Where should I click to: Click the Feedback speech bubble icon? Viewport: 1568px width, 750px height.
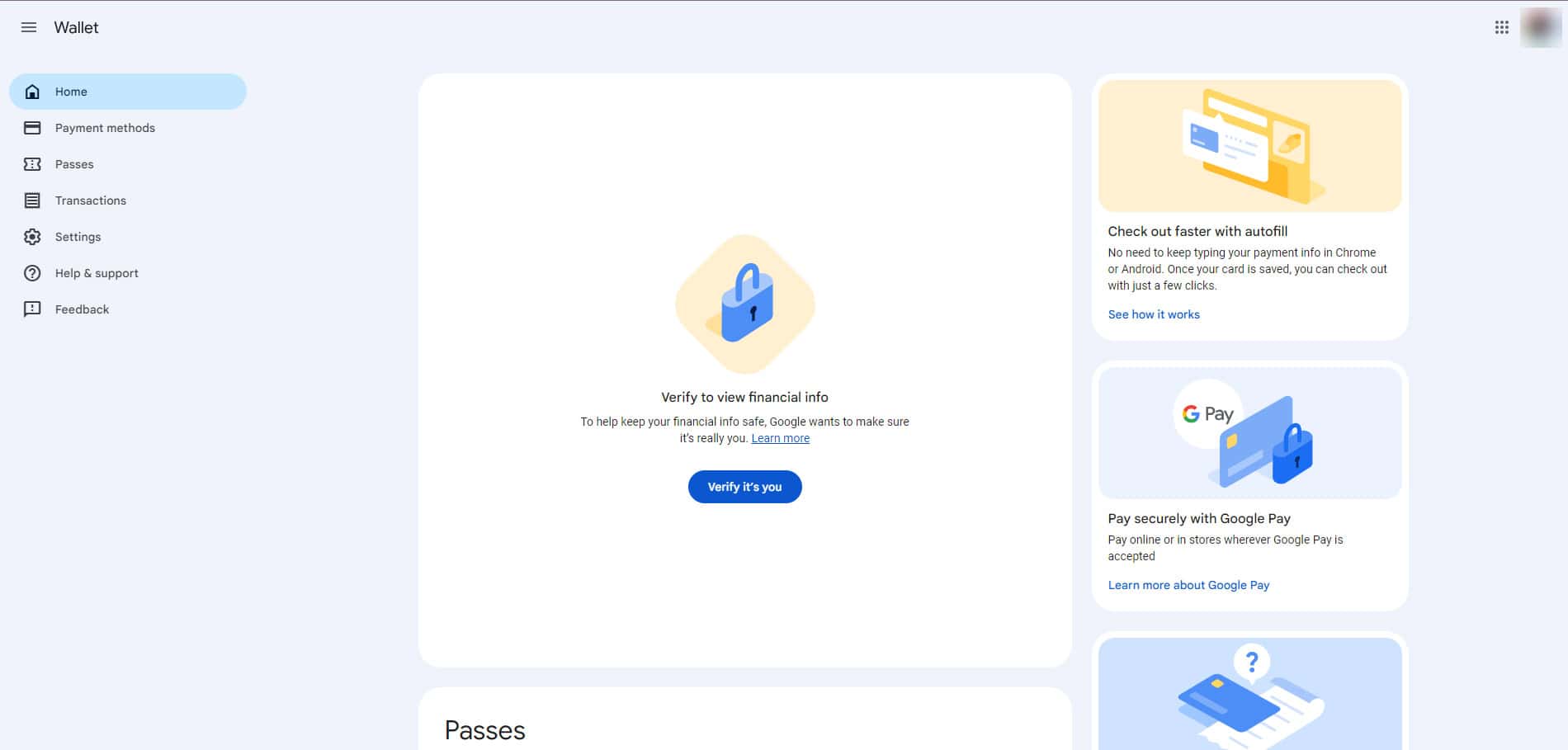[32, 309]
